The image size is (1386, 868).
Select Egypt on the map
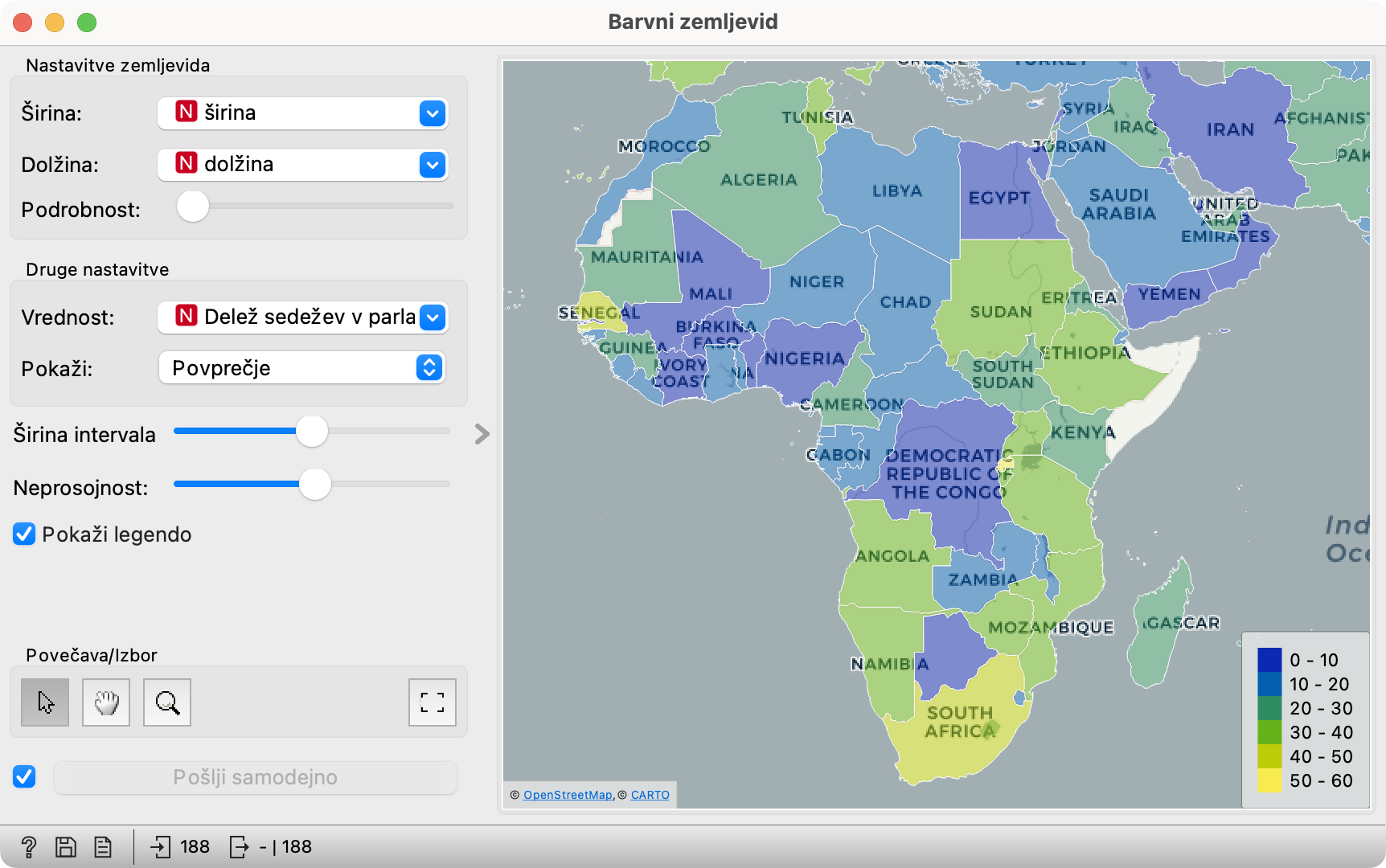[x=999, y=198]
